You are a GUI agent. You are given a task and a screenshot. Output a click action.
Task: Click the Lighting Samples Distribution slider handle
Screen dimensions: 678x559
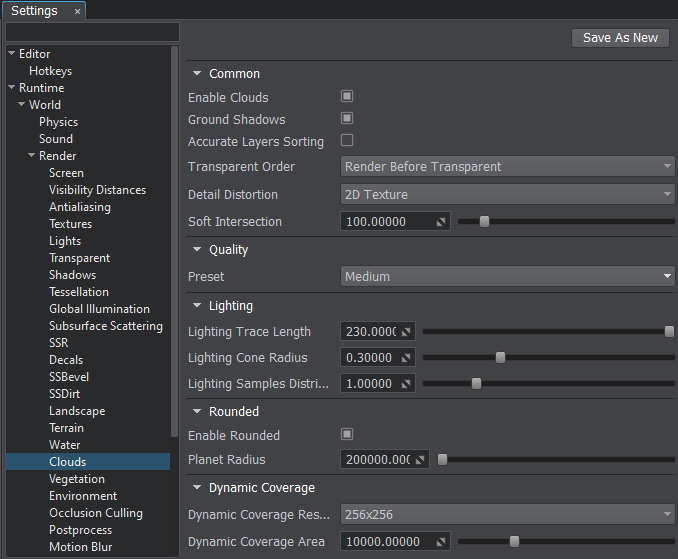(476, 384)
